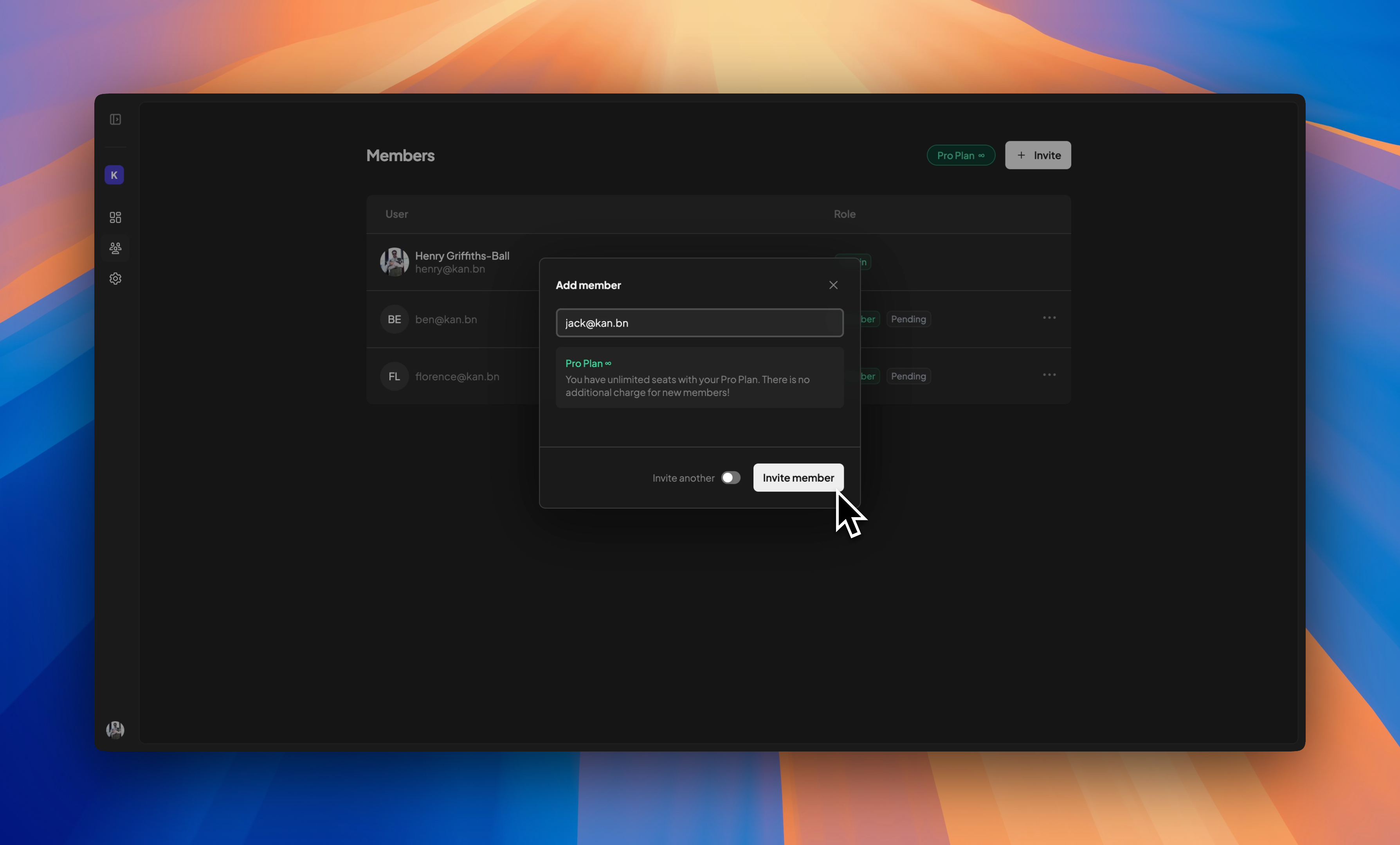Image resolution: width=1400 pixels, height=845 pixels.
Task: Click Henry Griffiths-Ball's avatar photo
Action: tap(394, 262)
